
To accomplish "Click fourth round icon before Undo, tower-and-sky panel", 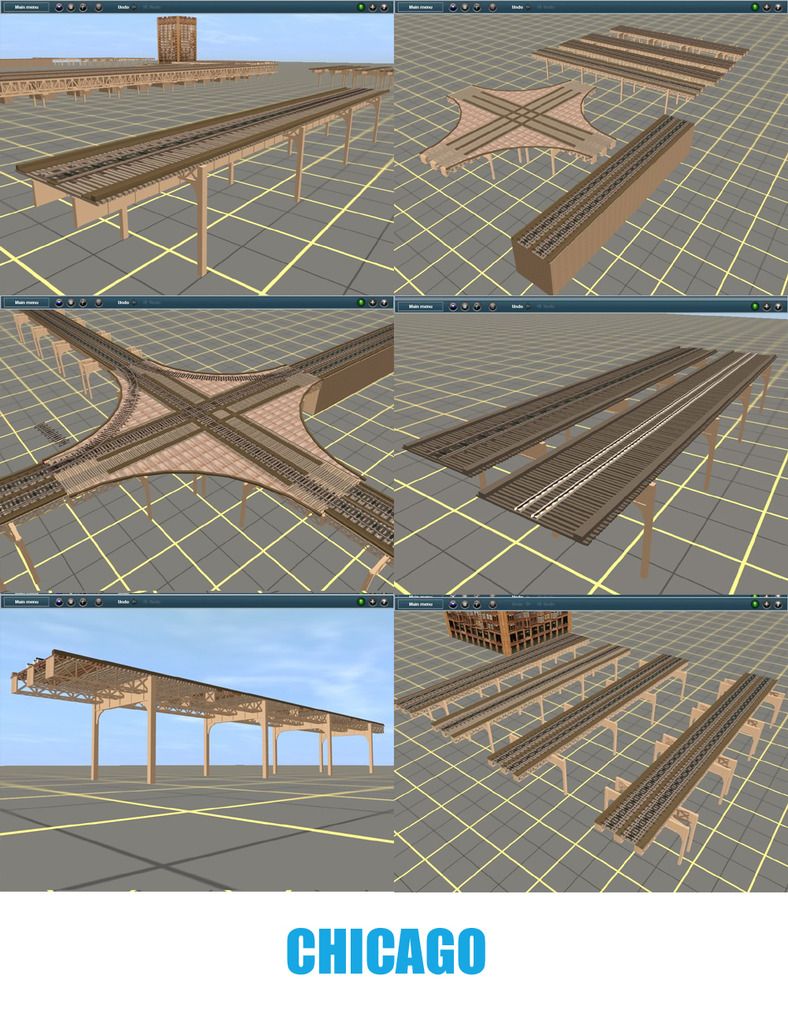I will click(x=99, y=7).
